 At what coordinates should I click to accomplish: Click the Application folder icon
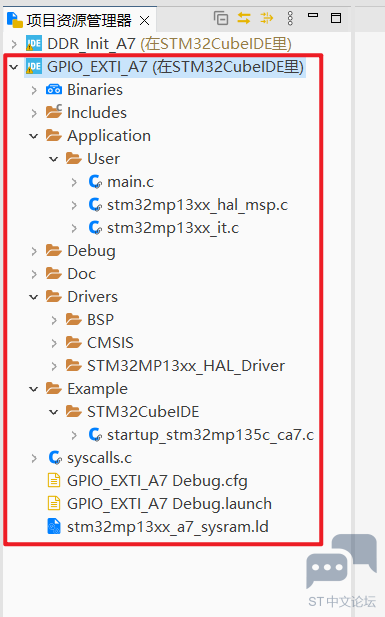54,136
